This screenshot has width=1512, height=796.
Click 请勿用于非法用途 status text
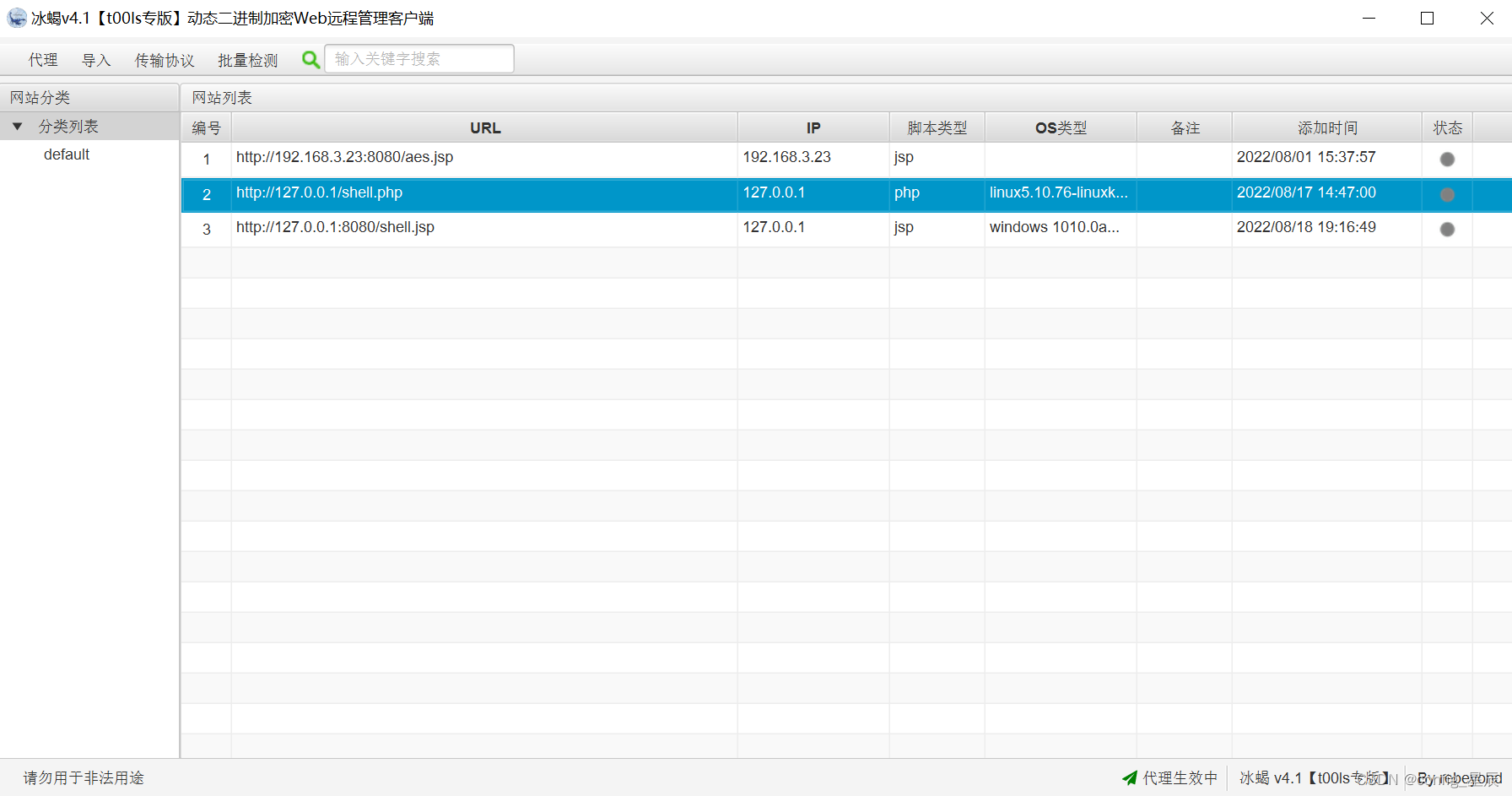(x=84, y=777)
